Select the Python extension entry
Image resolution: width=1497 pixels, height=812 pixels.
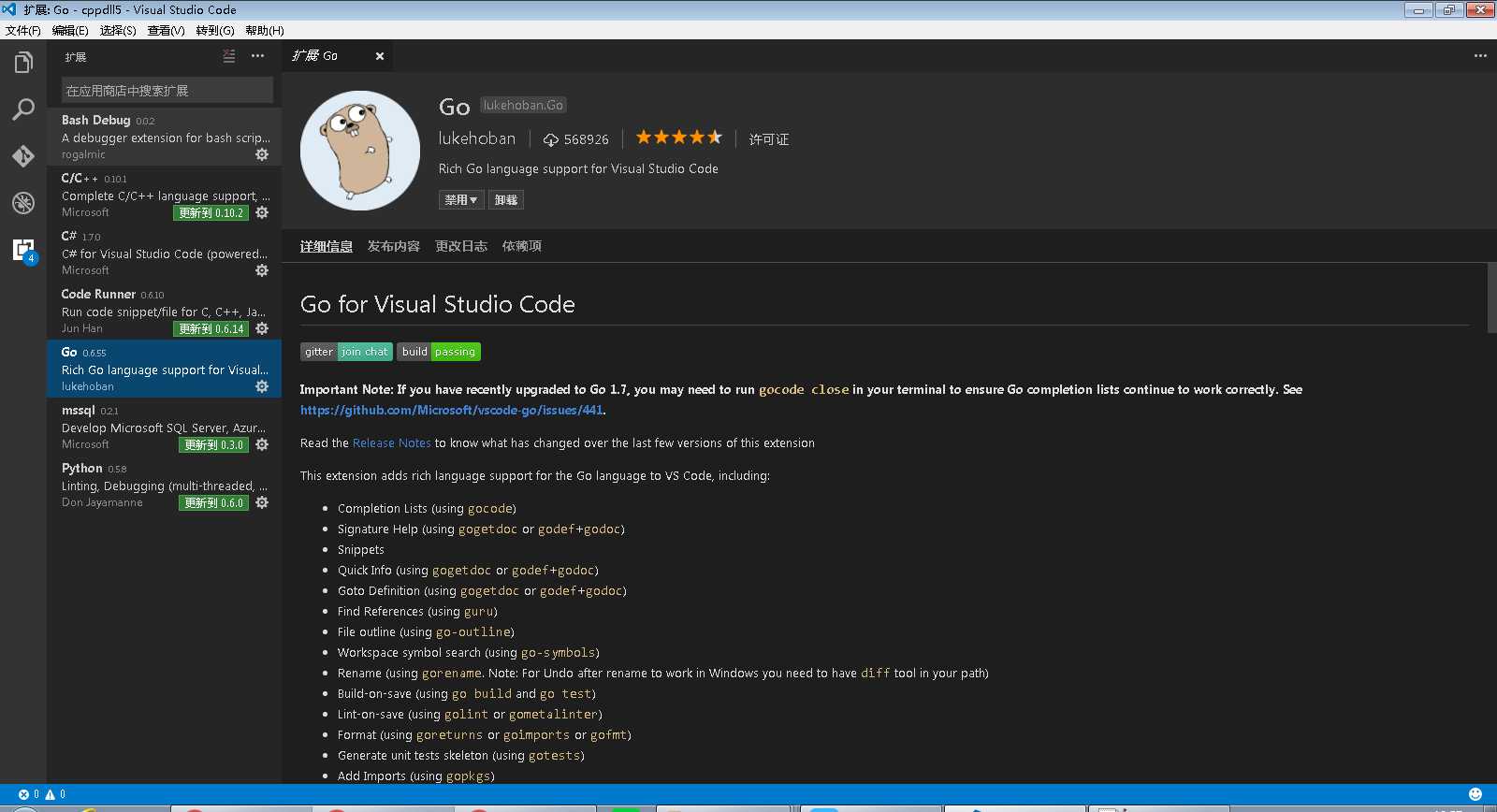[165, 485]
